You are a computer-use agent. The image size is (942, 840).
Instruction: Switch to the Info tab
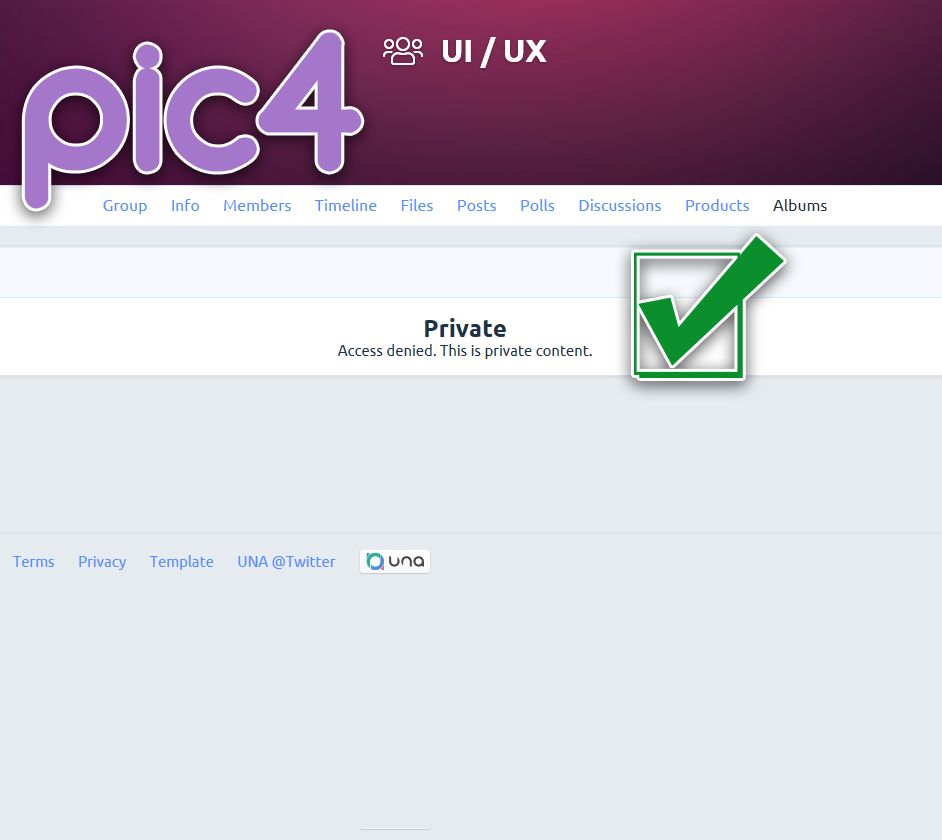tap(185, 205)
